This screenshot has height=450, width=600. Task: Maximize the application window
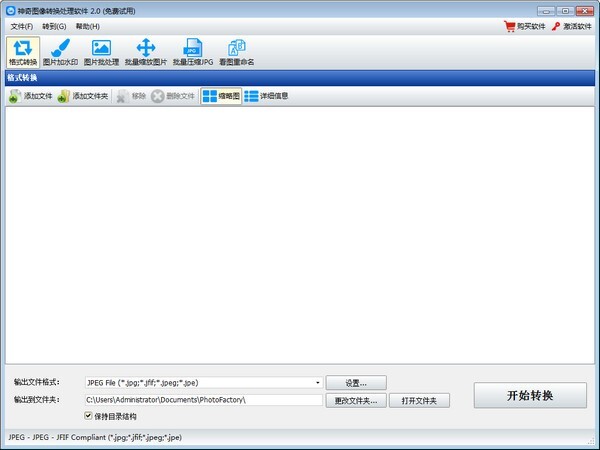[x=565, y=11]
